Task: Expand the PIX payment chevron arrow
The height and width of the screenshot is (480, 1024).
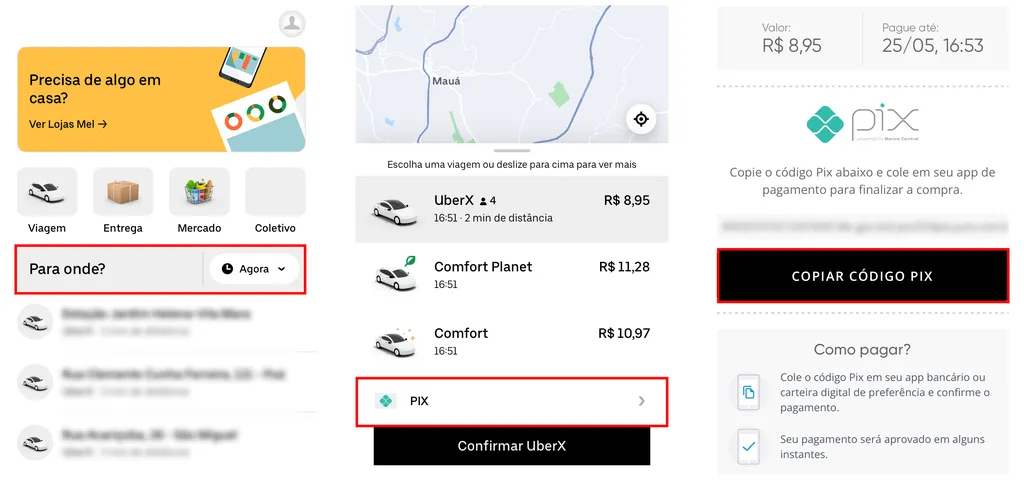Action: coord(642,401)
